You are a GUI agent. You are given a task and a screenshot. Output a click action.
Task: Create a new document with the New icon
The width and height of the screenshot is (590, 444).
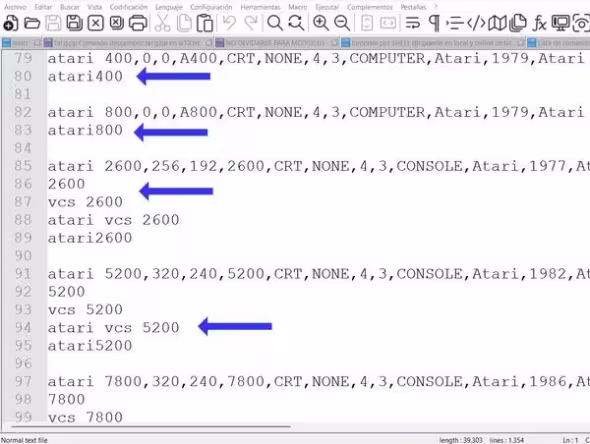point(11,23)
